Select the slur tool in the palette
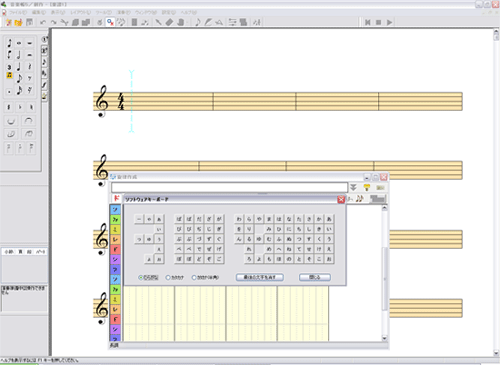 point(29,121)
